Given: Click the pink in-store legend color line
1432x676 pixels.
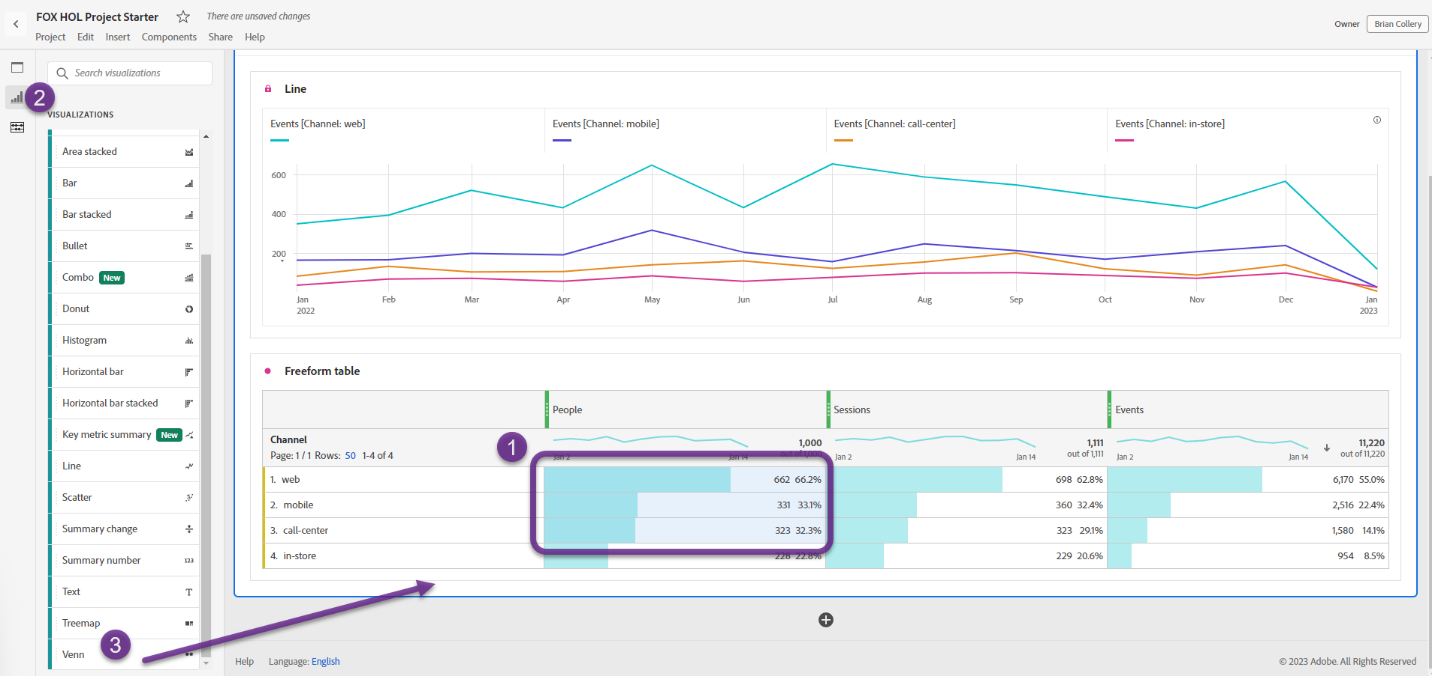Looking at the screenshot, I should [1125, 141].
